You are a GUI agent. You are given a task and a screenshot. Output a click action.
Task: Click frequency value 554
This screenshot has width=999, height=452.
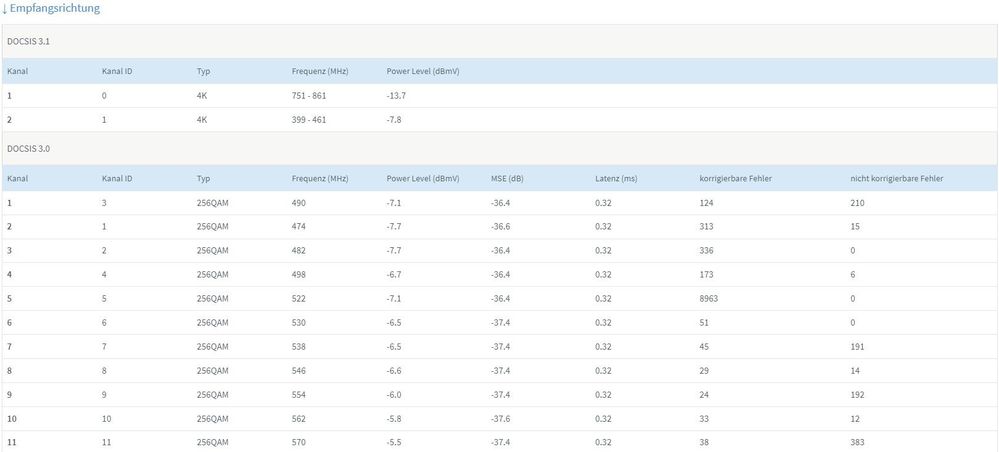tap(299, 395)
